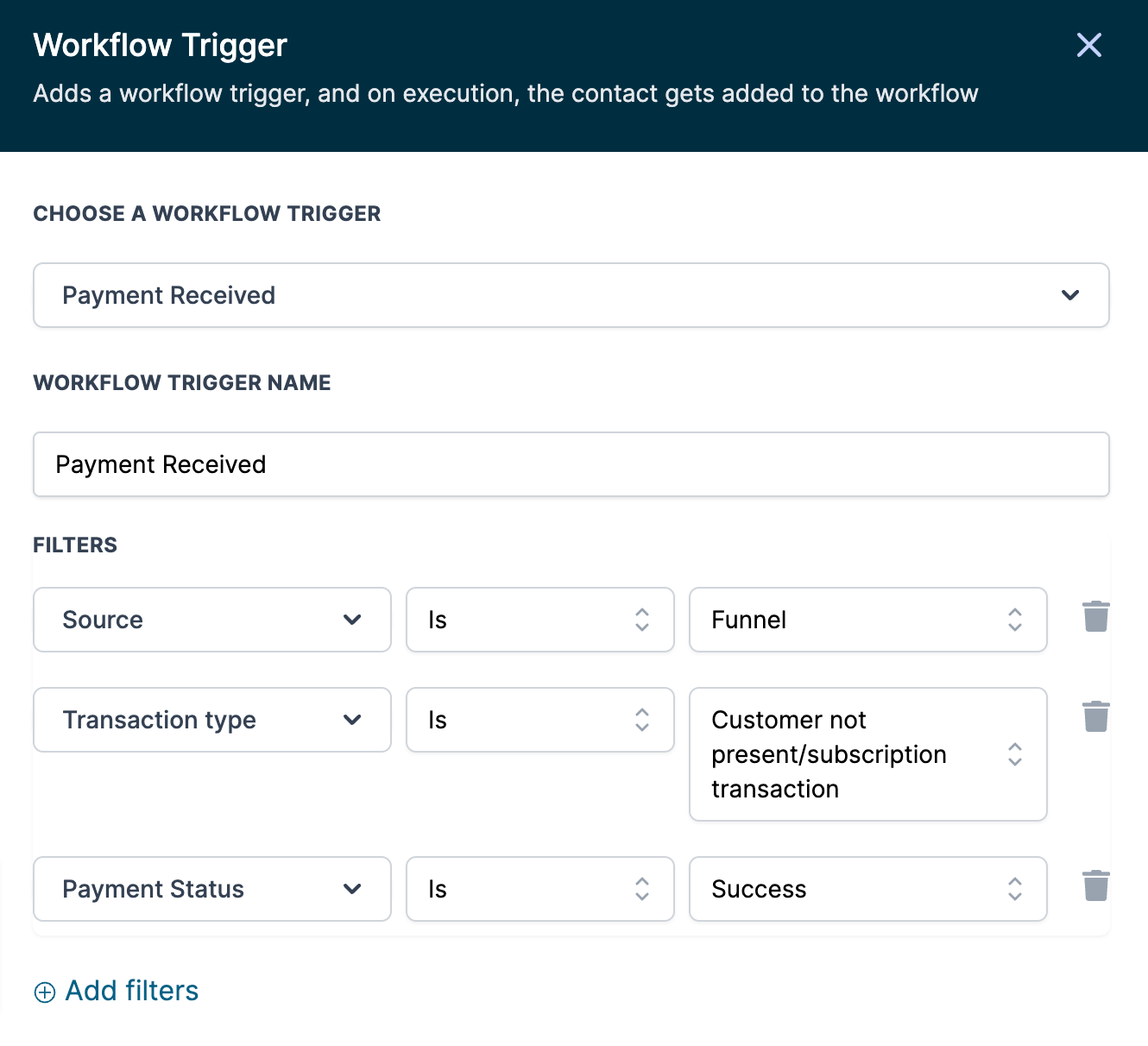Open the Funnel value selector
Image resolution: width=1148 pixels, height=1046 pixels.
pyautogui.click(x=867, y=620)
